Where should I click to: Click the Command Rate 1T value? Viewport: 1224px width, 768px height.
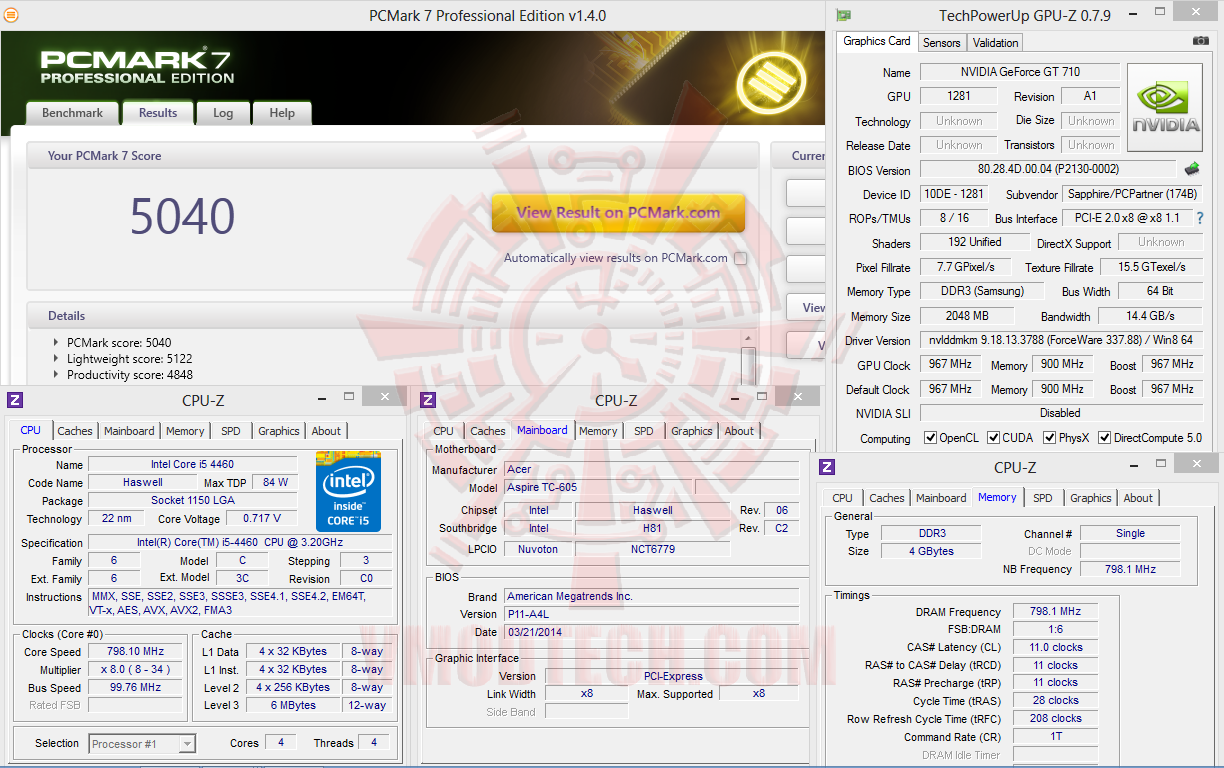(x=1055, y=737)
